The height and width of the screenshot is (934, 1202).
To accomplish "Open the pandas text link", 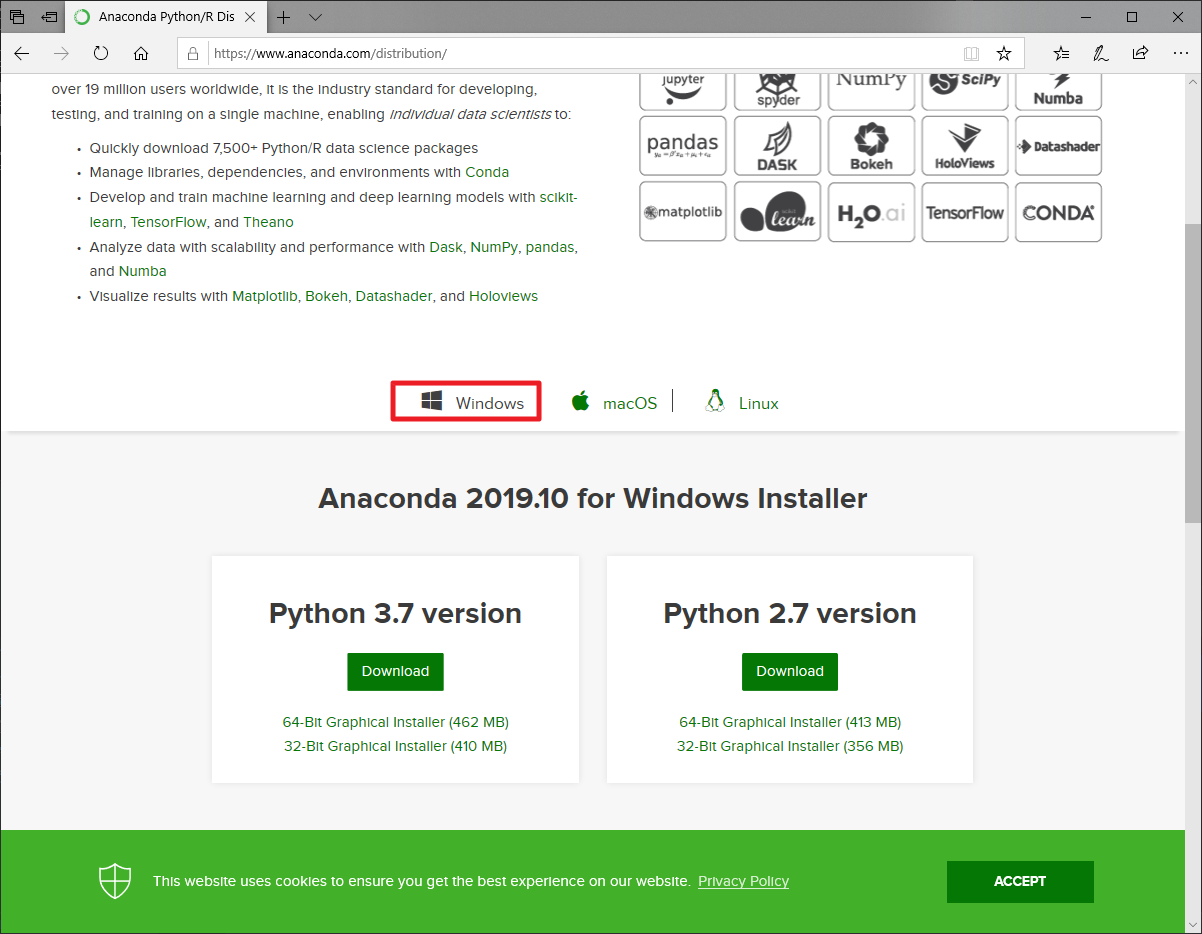I will [x=549, y=246].
